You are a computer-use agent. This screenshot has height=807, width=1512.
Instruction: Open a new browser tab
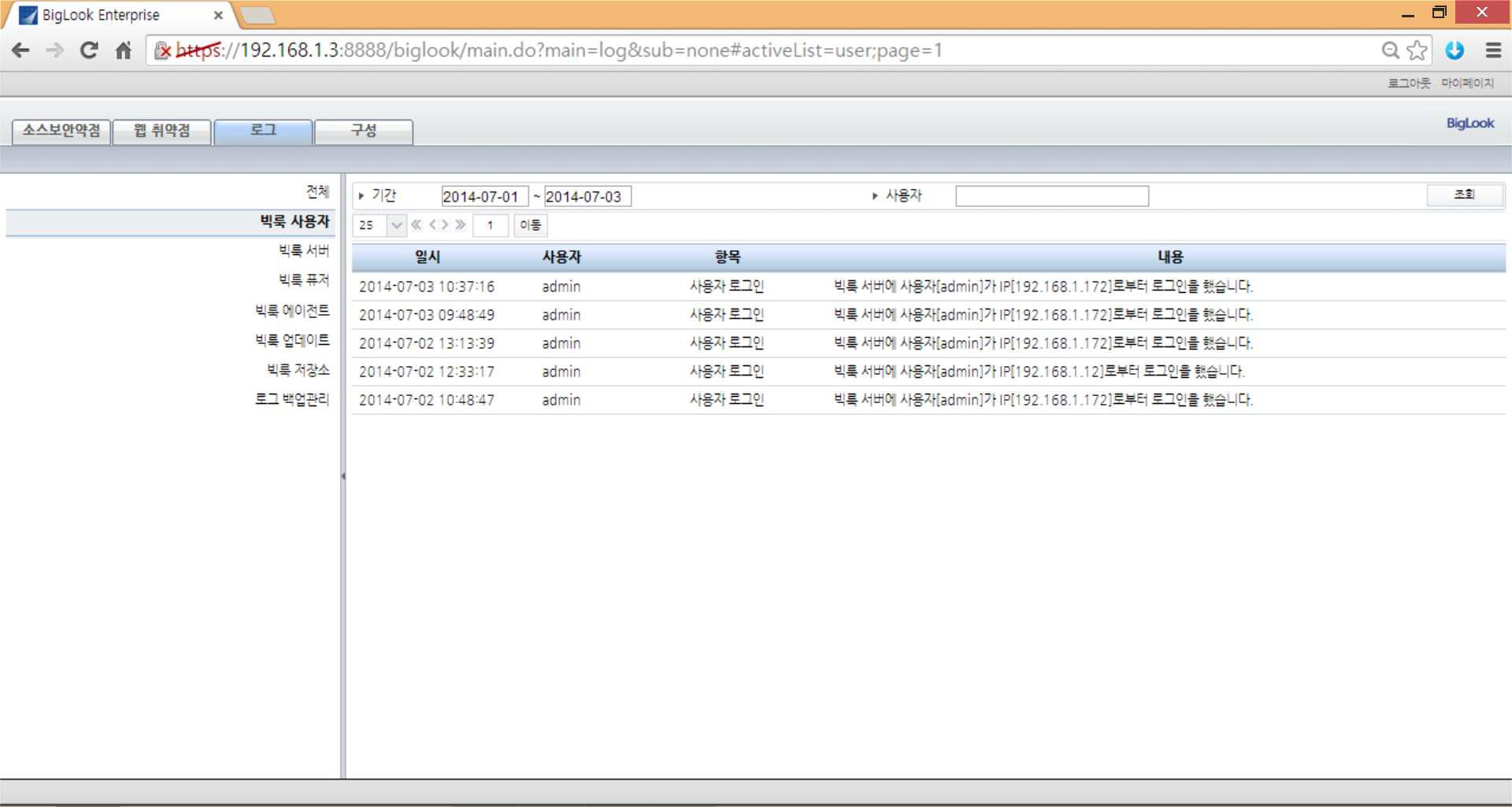(256, 15)
